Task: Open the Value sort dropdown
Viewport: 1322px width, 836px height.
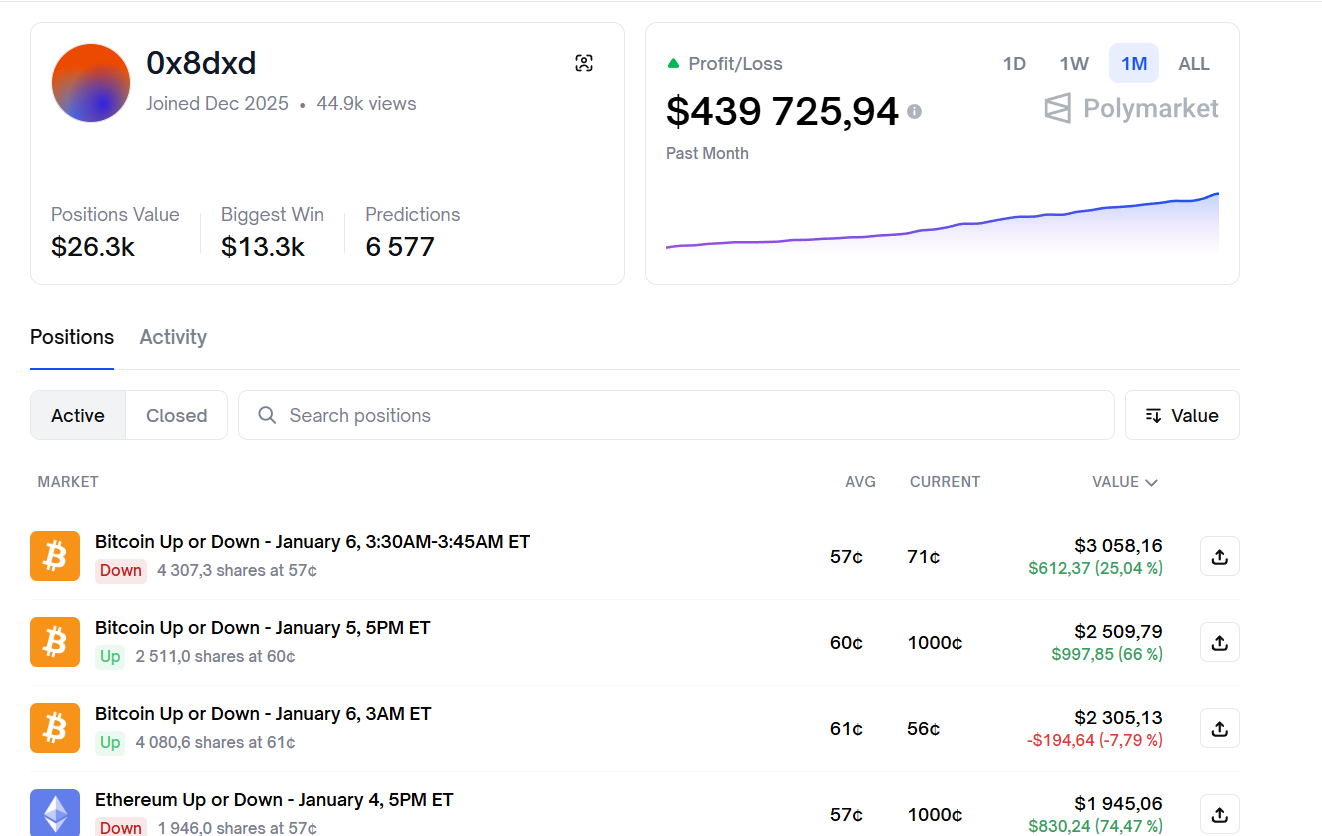Action: point(1182,415)
